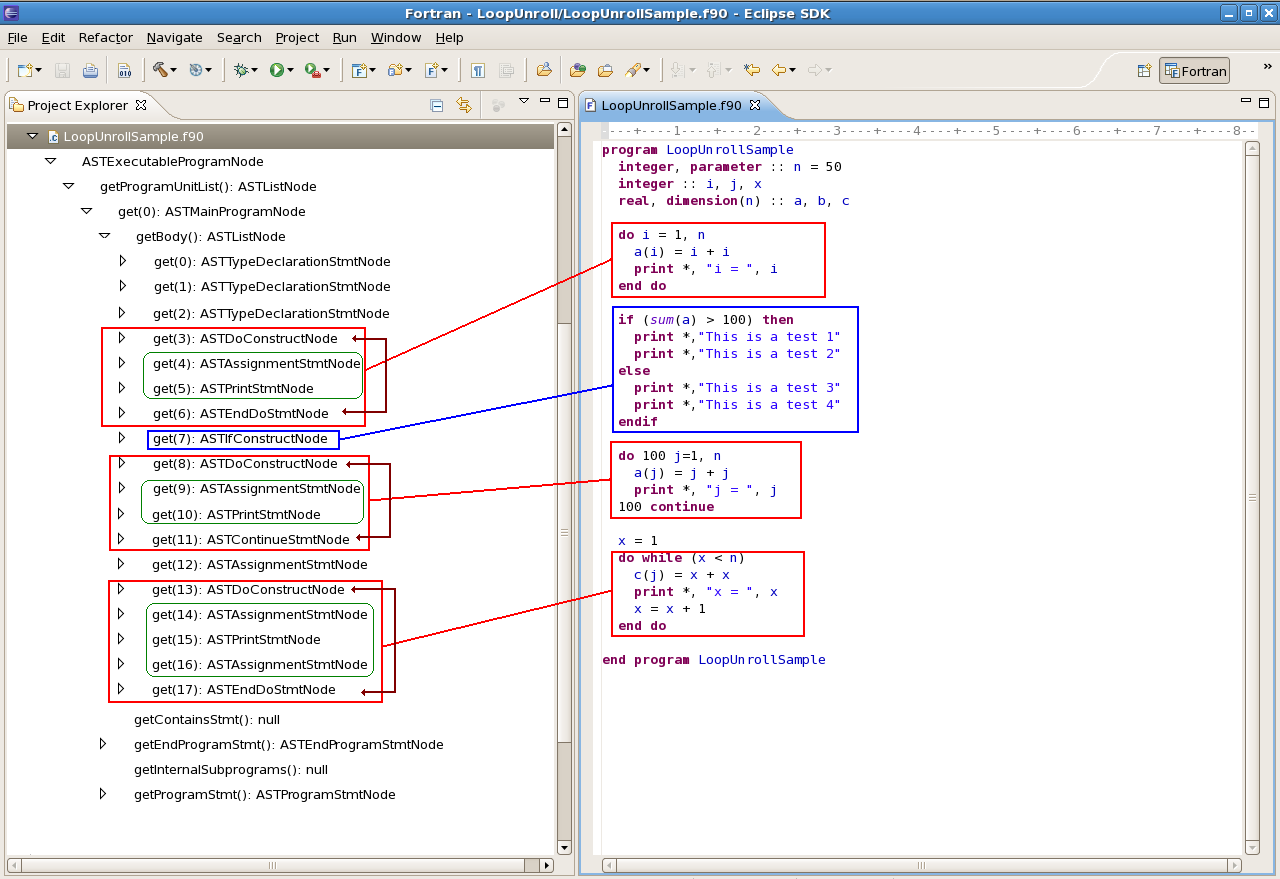1280x879 pixels.
Task: Toggle Link with Editor in Project Explorer
Action: 464,105
